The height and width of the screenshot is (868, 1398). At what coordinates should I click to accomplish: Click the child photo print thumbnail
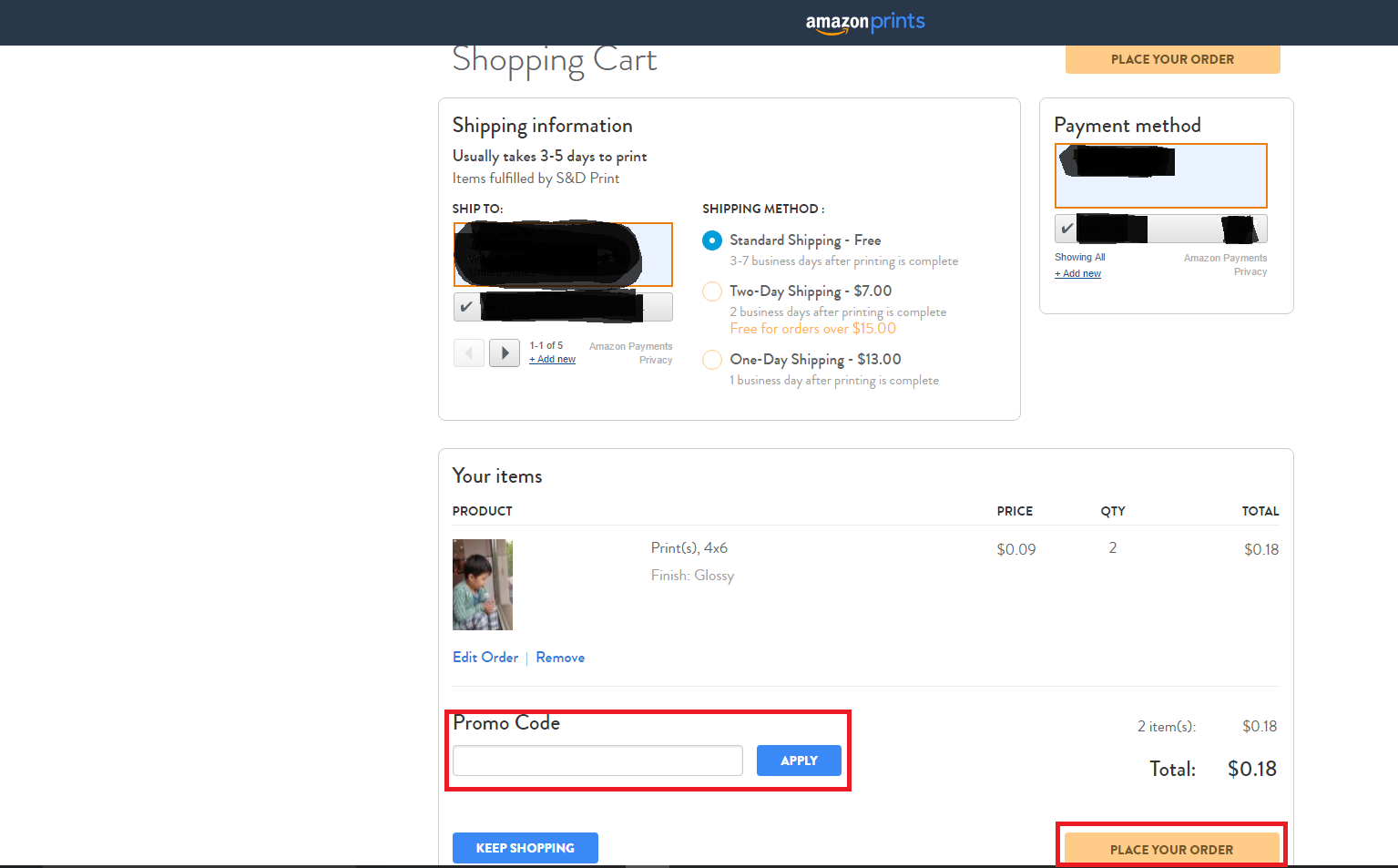(483, 585)
